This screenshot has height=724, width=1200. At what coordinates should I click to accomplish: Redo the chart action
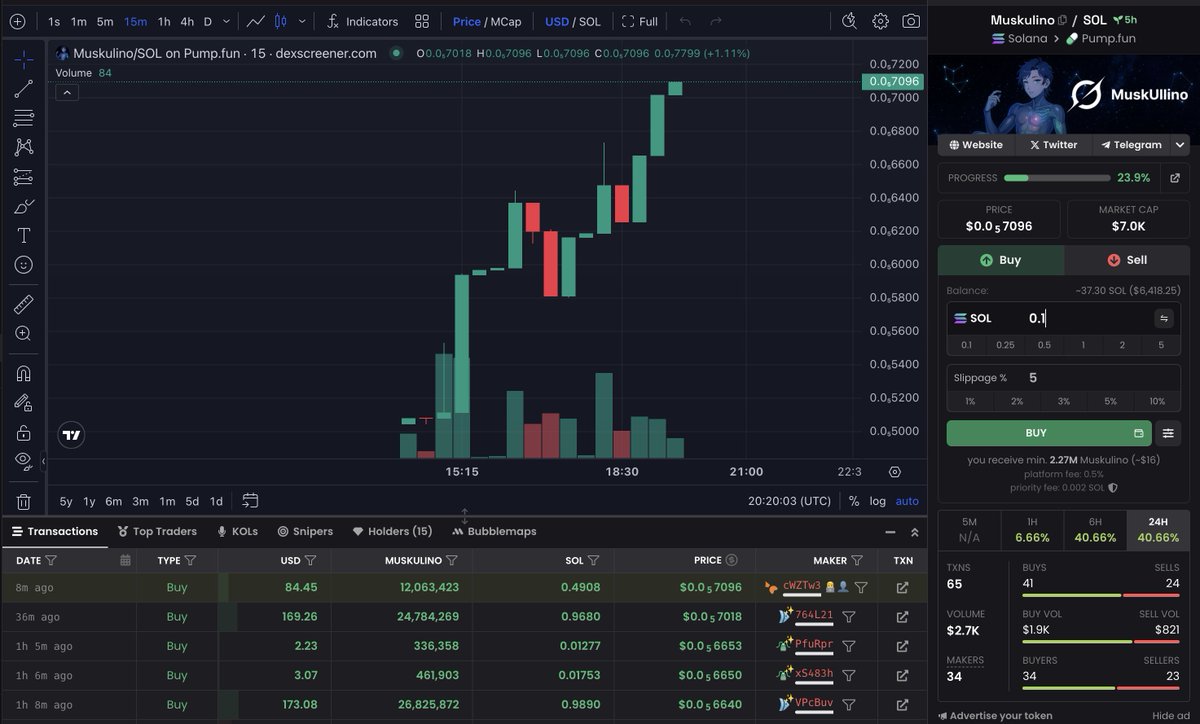(x=715, y=21)
